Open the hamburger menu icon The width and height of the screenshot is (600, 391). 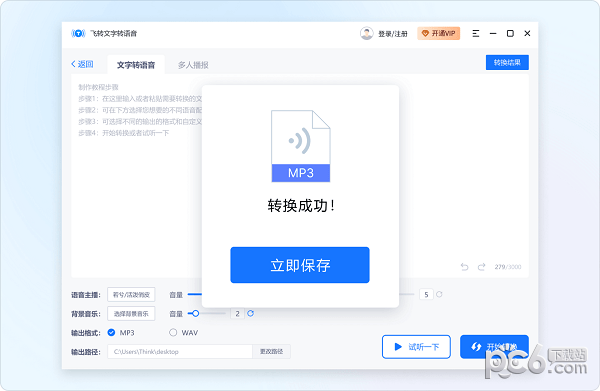pyautogui.click(x=476, y=34)
